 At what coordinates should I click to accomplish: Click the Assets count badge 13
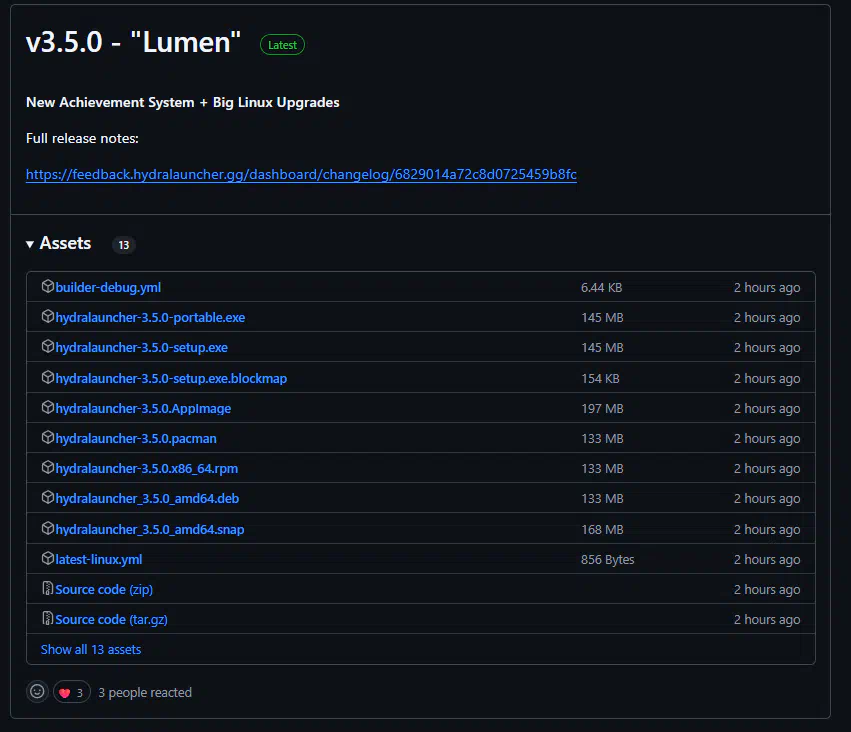pos(124,245)
